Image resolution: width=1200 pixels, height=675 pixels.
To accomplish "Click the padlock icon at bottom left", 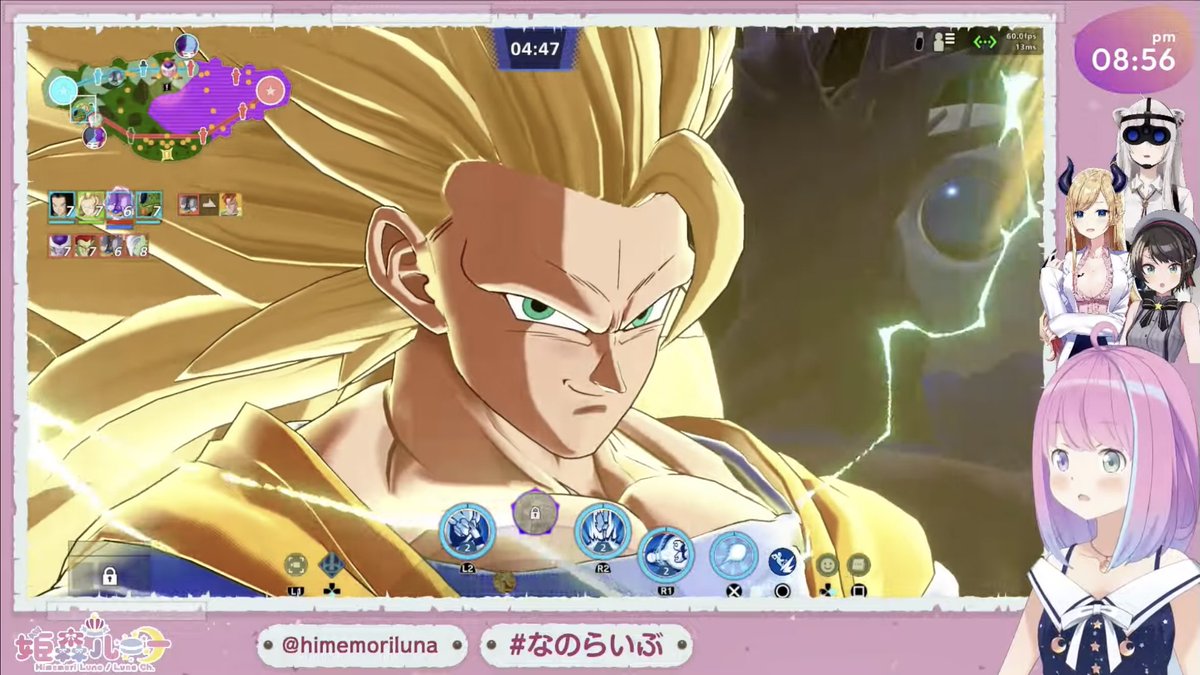I will [108, 575].
